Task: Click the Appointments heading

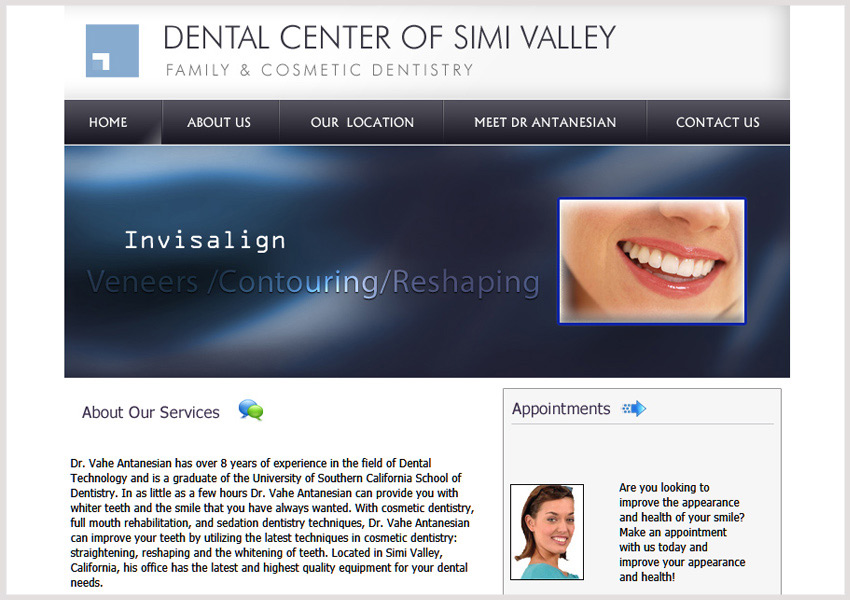Action: click(561, 409)
